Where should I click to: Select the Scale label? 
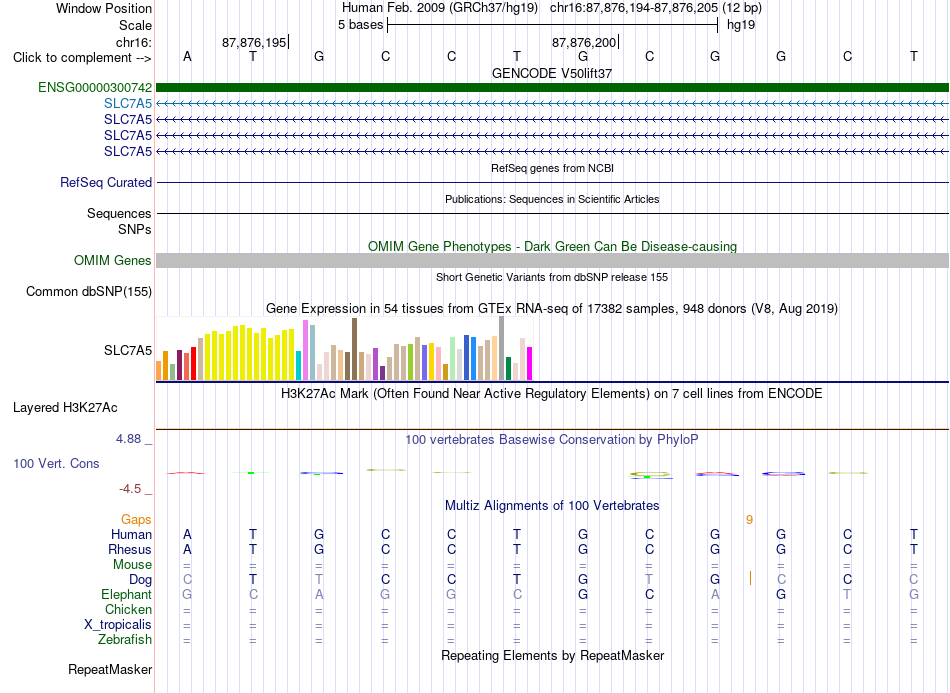pos(135,25)
